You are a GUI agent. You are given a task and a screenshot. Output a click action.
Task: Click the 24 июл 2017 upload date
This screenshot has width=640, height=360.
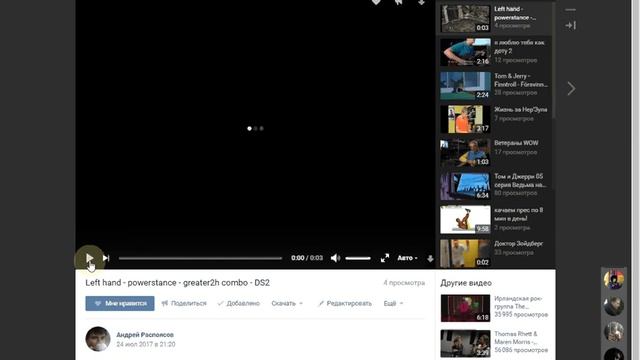tap(146, 344)
